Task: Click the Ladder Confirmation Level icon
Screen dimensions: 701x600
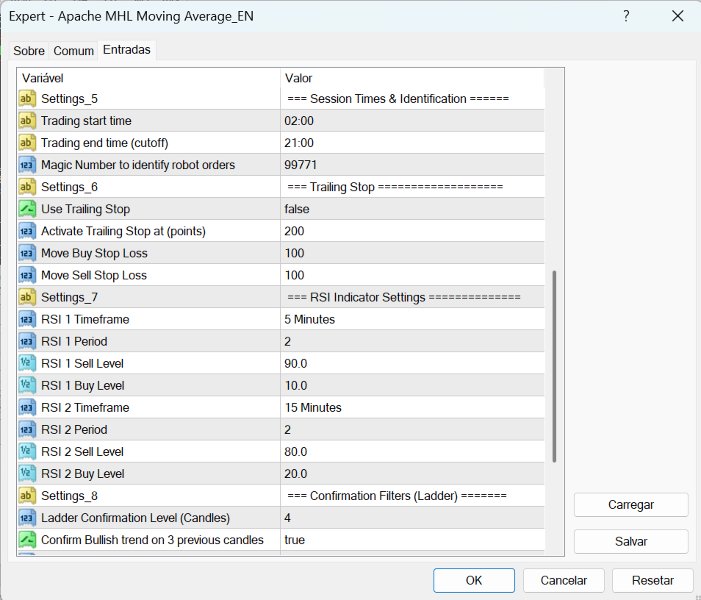Action: (27, 518)
